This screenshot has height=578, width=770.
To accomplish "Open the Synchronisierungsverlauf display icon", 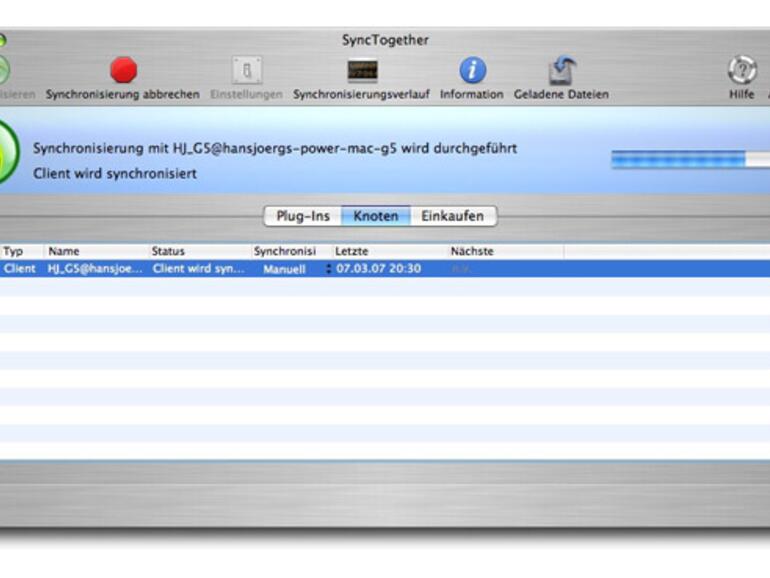I will [362, 70].
